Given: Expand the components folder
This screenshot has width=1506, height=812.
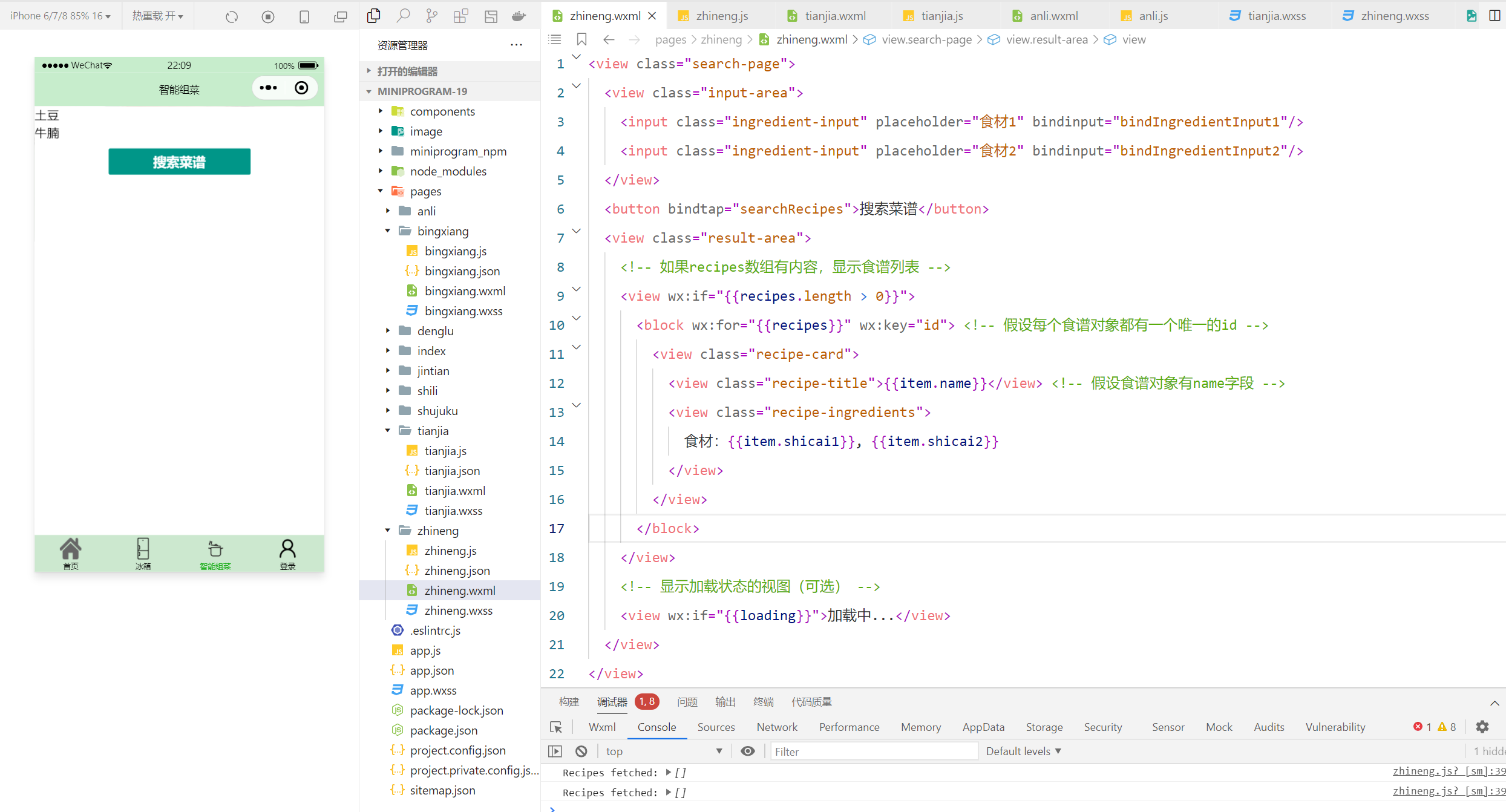Looking at the screenshot, I should 381,111.
